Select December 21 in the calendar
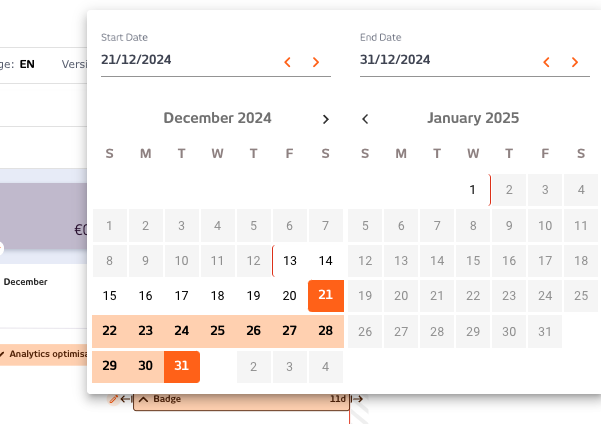601x424 pixels. tap(325, 296)
